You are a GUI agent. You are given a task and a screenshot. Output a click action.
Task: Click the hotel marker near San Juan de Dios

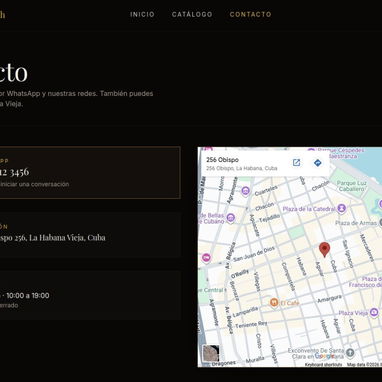(x=206, y=258)
